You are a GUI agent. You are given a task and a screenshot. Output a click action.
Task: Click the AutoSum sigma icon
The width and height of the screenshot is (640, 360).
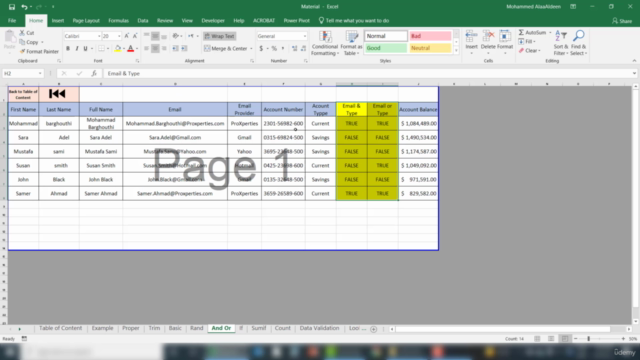(x=521, y=32)
